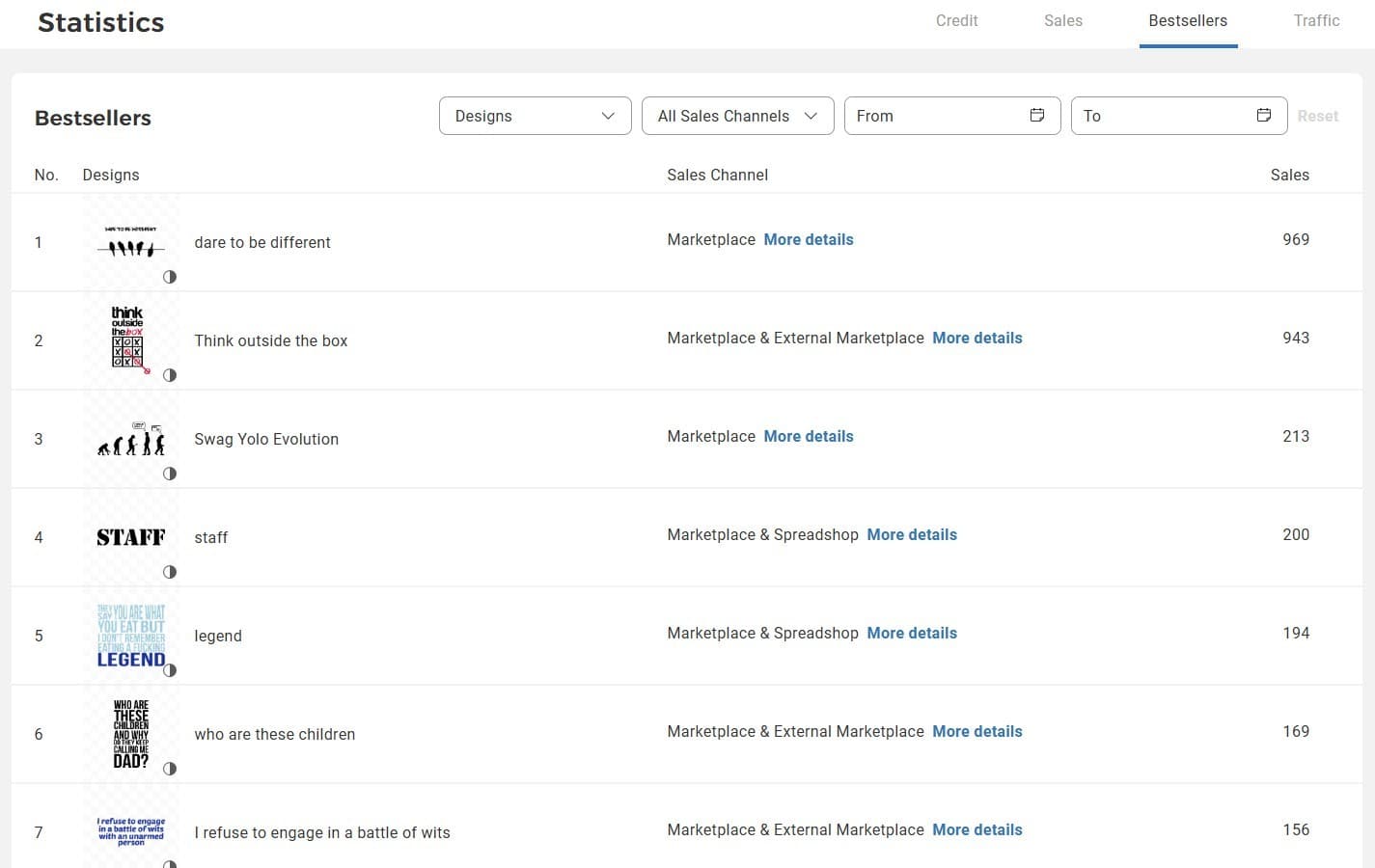Image resolution: width=1375 pixels, height=868 pixels.
Task: Open the Who are these children thumbnail
Action: pos(131,734)
